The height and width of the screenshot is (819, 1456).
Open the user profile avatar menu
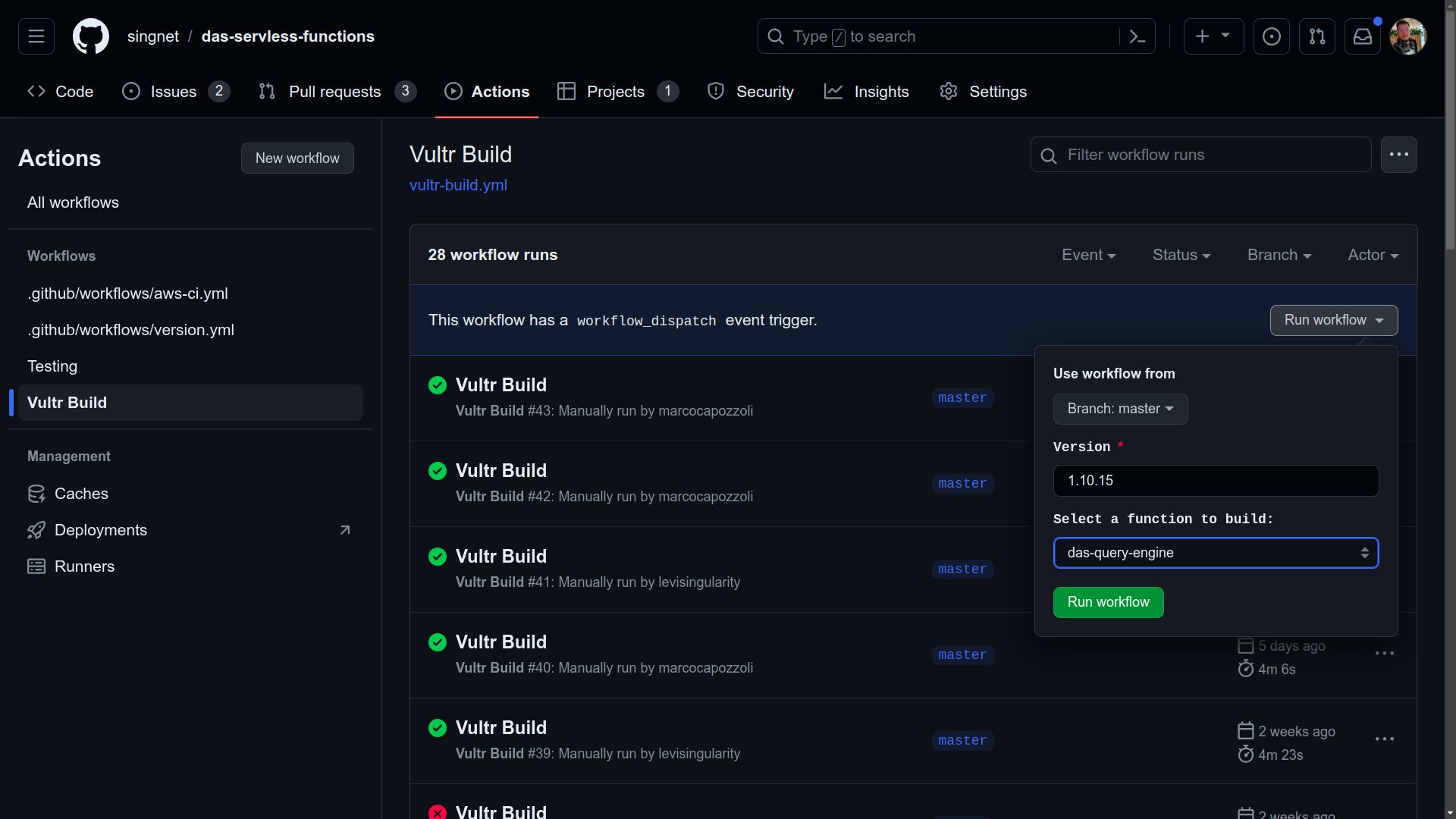point(1408,36)
